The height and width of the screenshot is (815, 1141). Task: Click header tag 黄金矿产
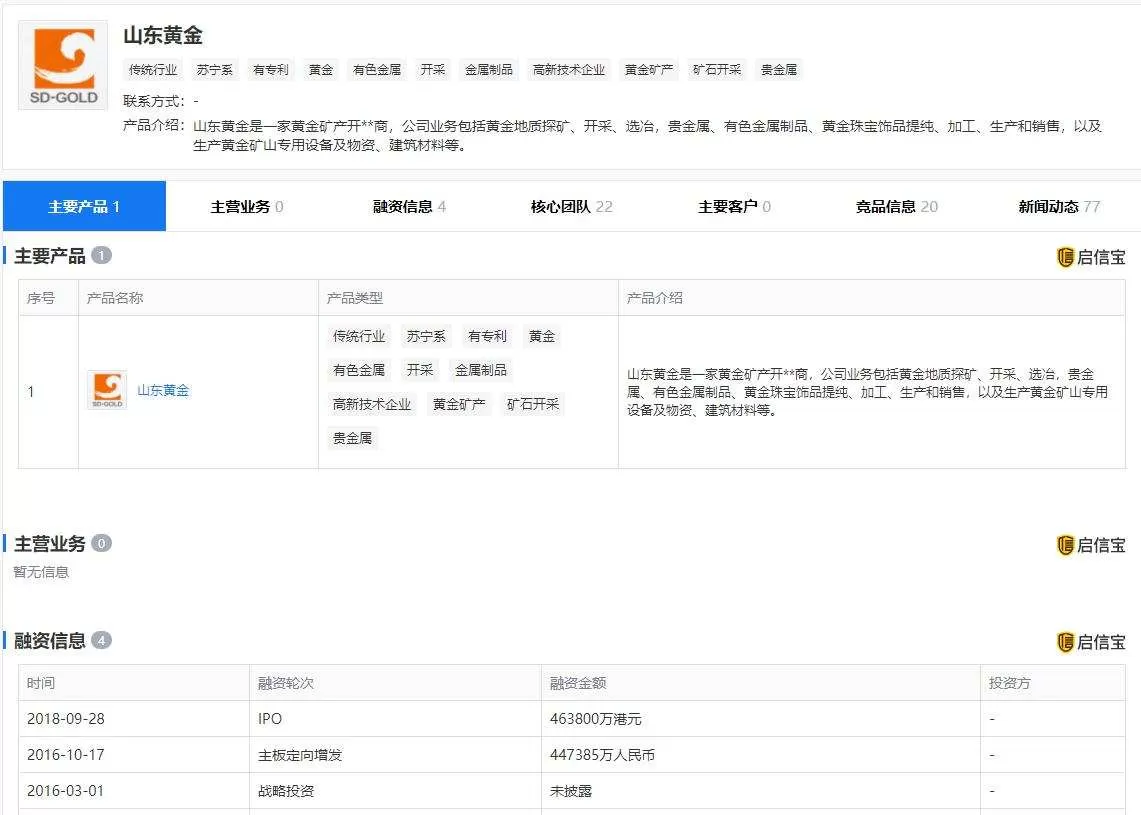point(648,70)
